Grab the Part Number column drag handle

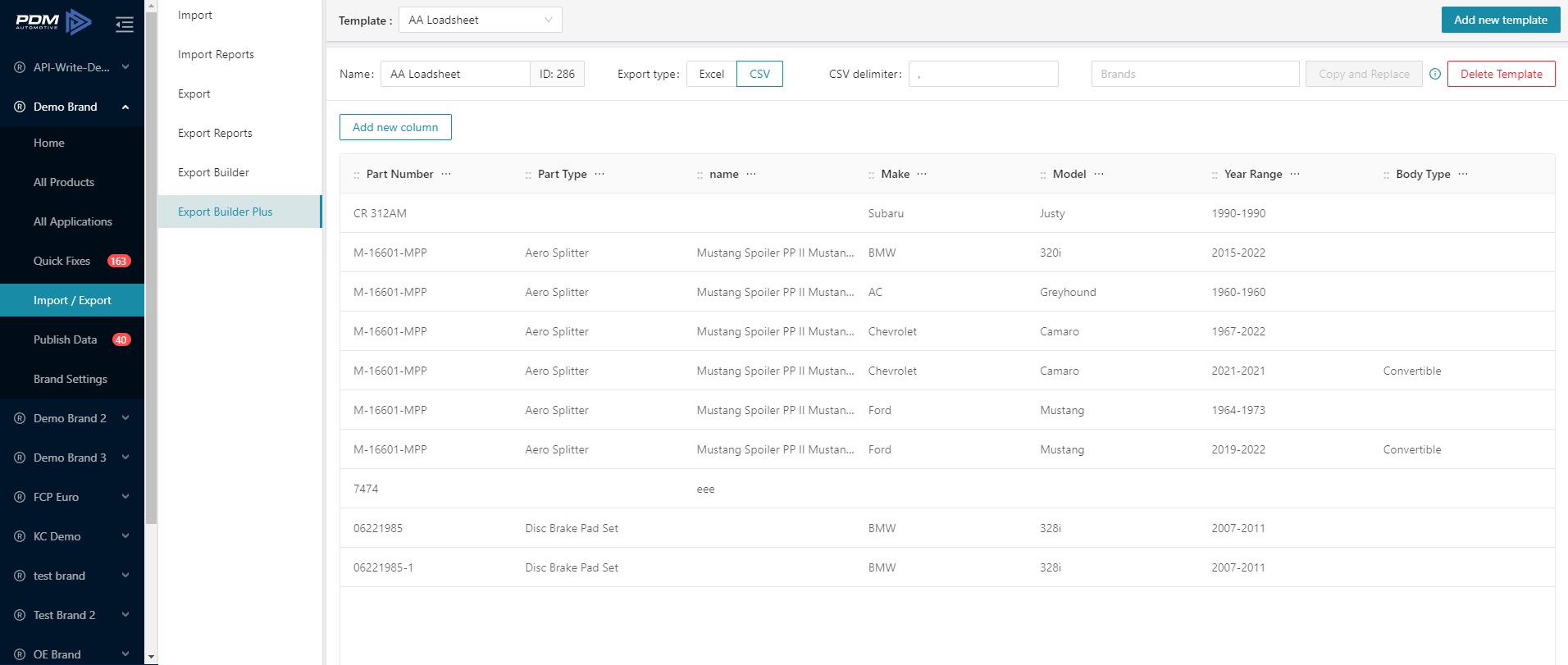[357, 175]
